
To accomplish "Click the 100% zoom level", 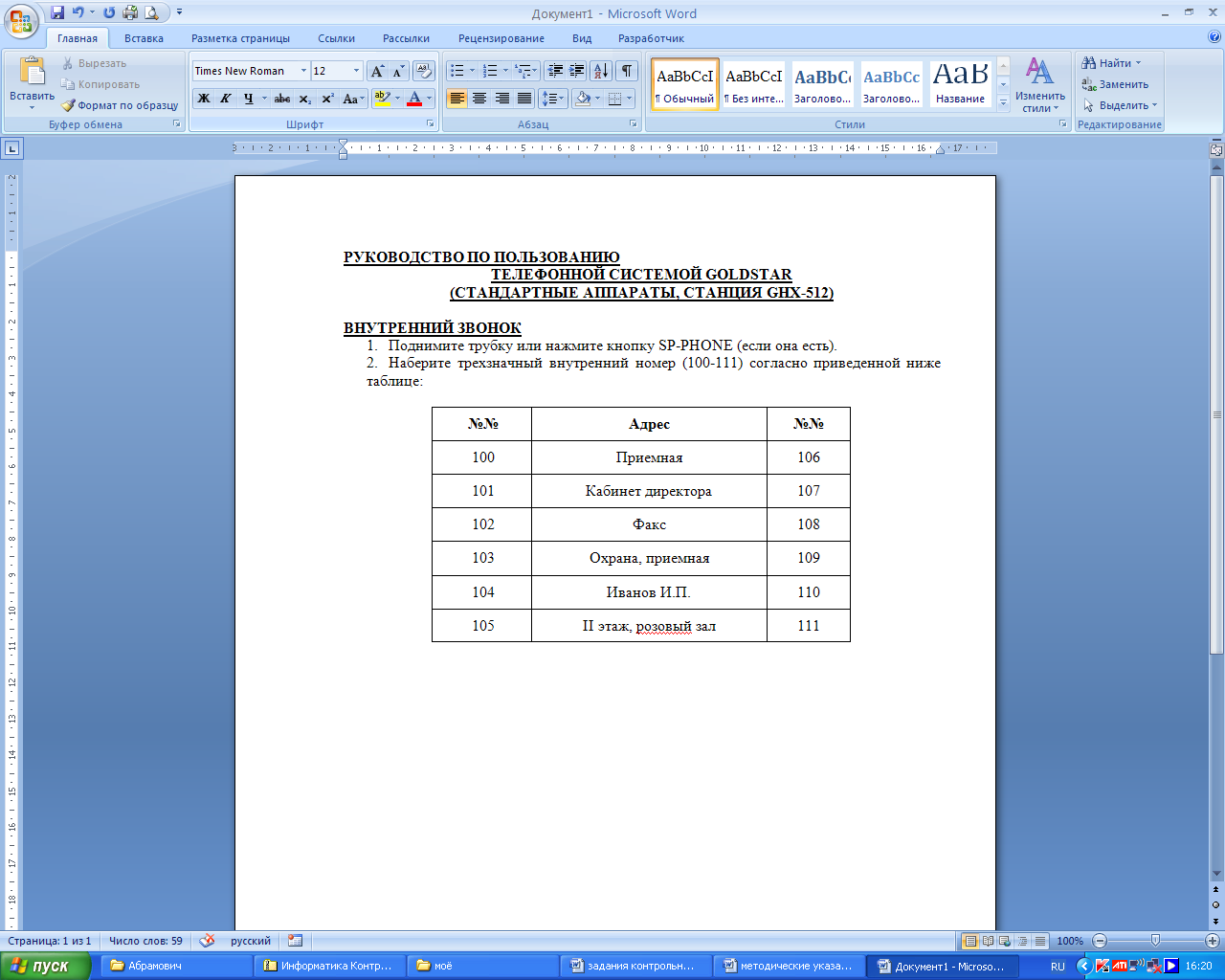I will click(1070, 941).
